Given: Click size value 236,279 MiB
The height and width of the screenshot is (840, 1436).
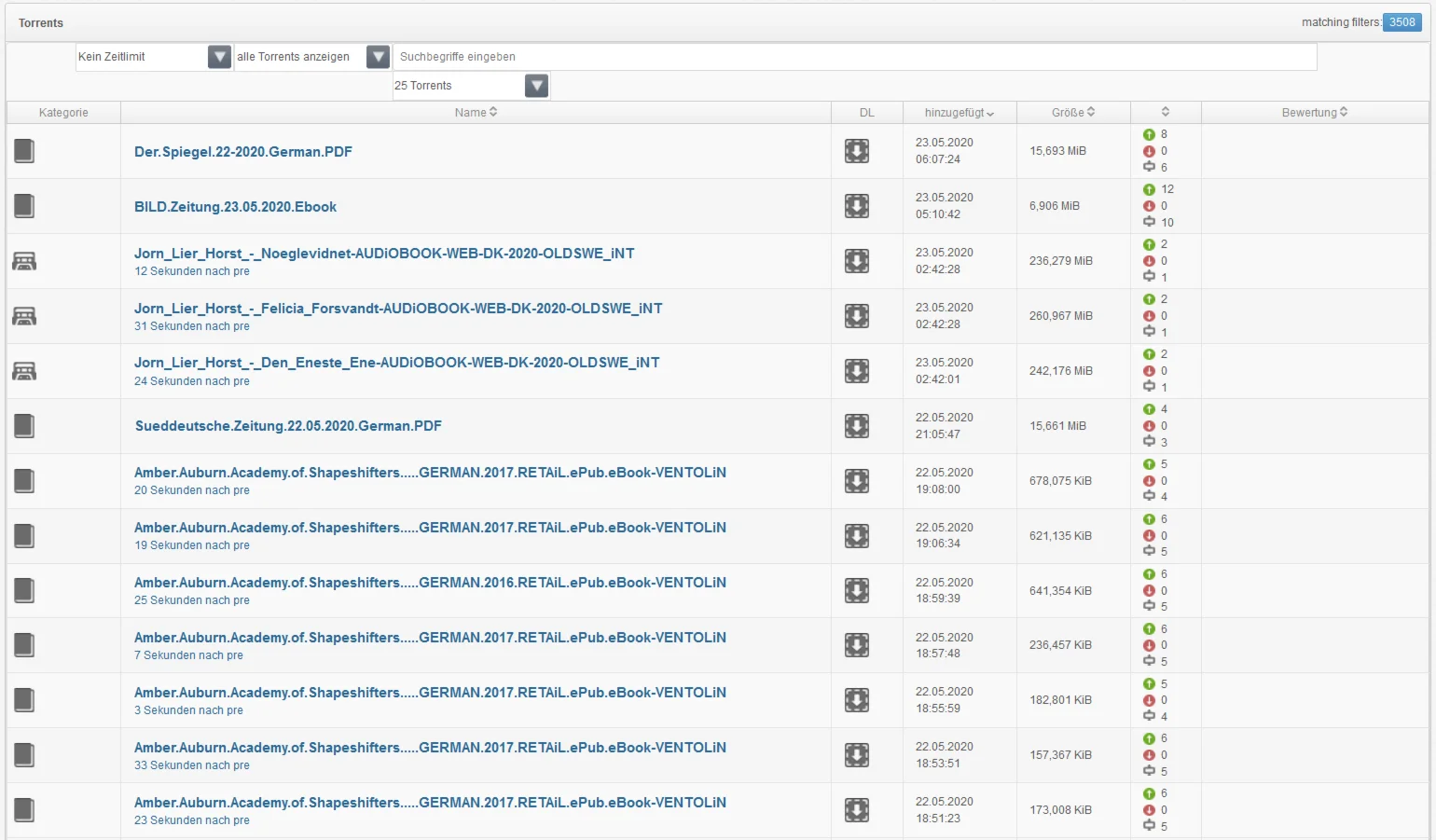Looking at the screenshot, I should [1061, 261].
